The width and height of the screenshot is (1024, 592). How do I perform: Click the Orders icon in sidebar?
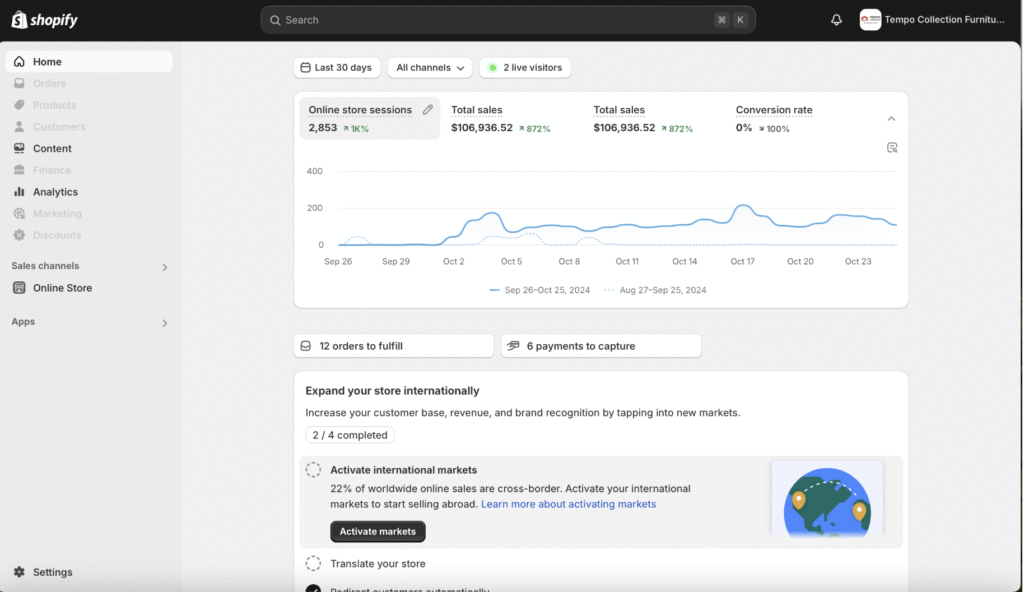(x=19, y=83)
